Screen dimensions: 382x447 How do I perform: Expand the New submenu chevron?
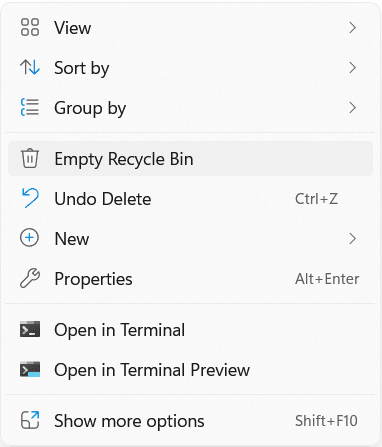(353, 239)
